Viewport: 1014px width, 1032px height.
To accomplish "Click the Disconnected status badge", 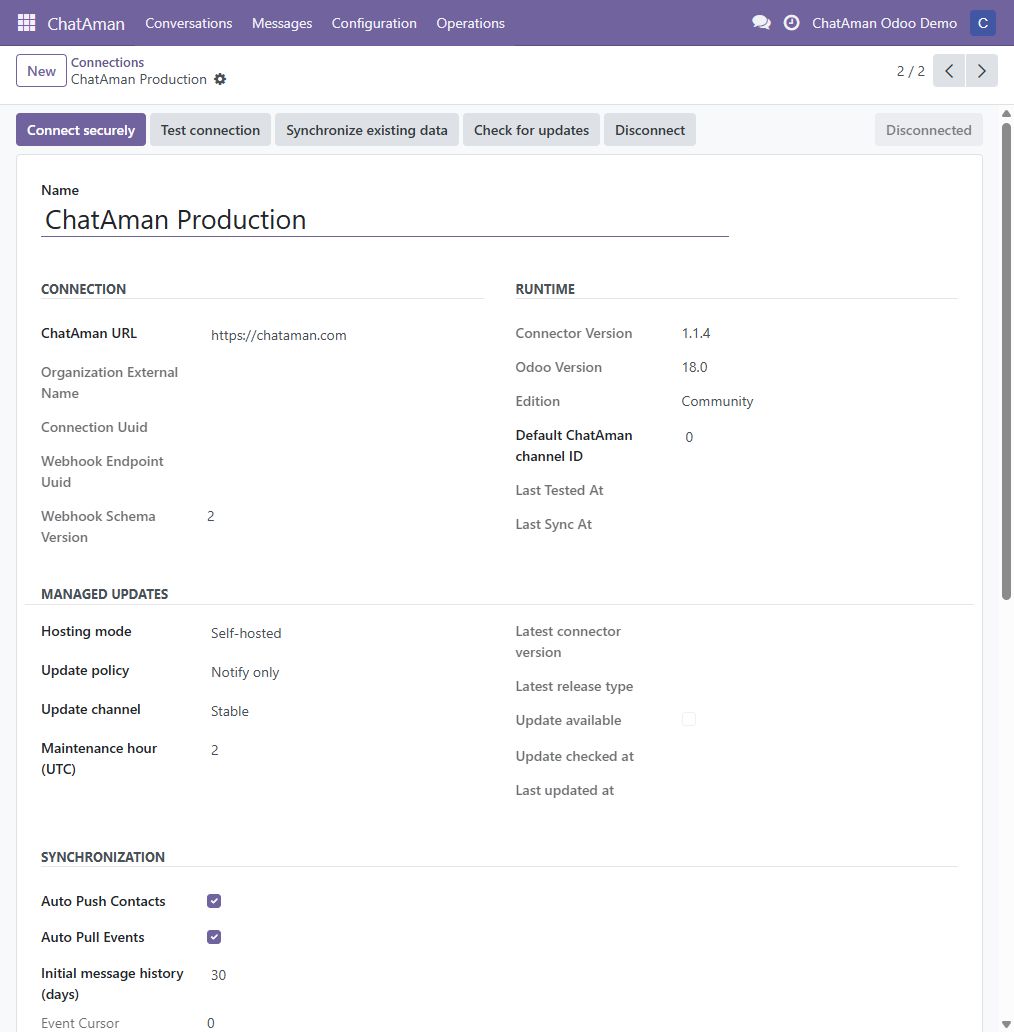I will (x=928, y=130).
